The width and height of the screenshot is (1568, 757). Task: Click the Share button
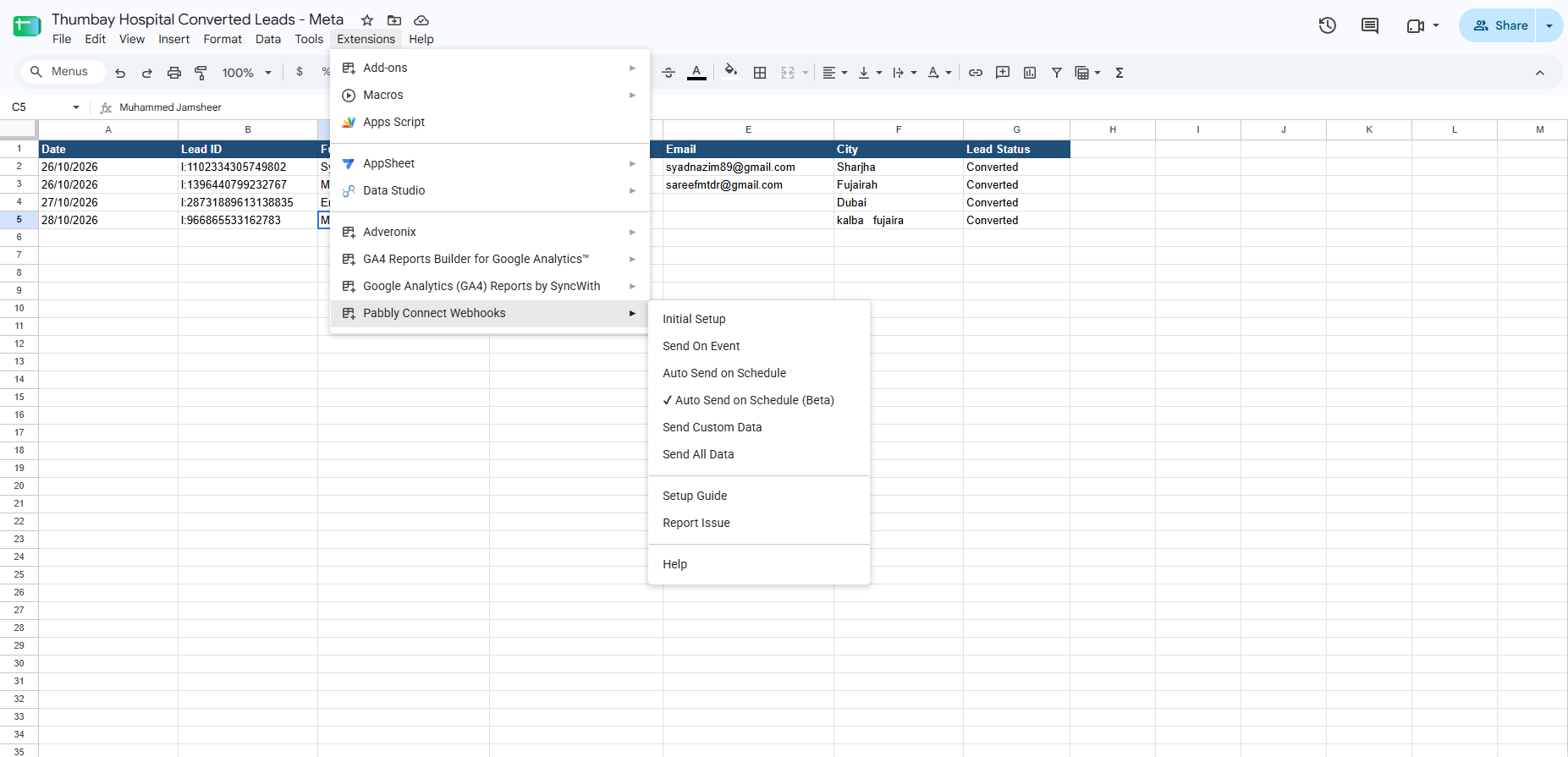[x=1498, y=25]
